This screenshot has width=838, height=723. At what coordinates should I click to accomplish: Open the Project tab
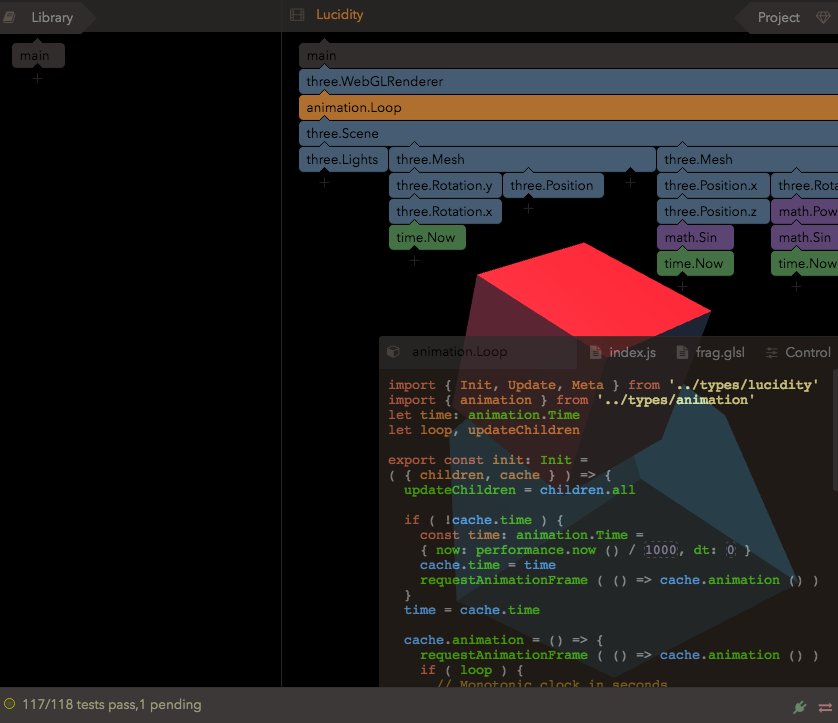coord(778,18)
